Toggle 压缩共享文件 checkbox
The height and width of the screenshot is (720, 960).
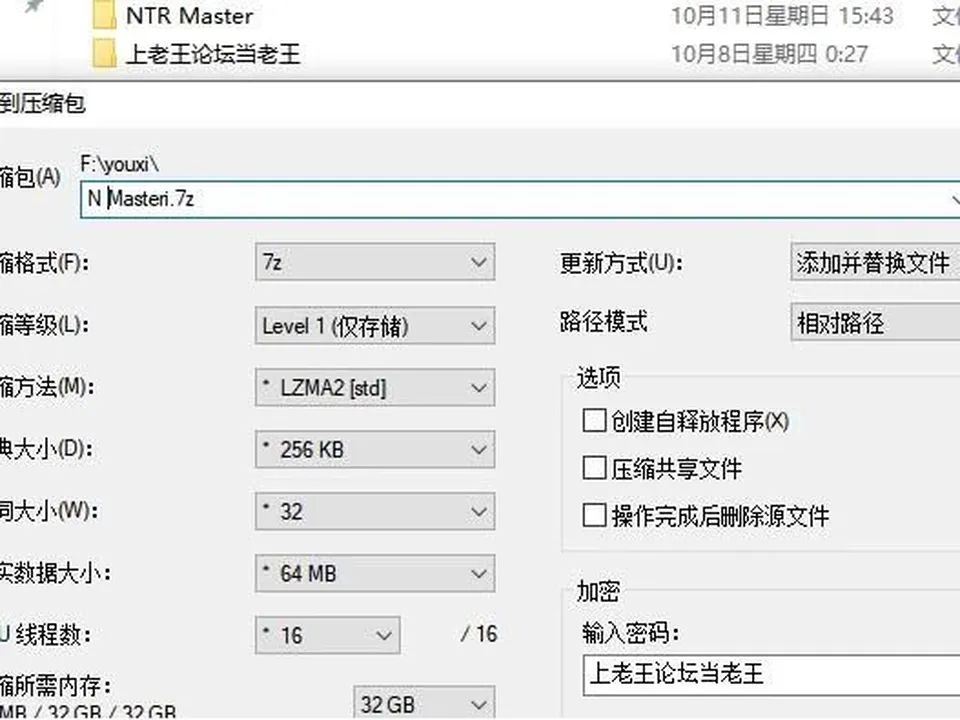[x=594, y=468]
